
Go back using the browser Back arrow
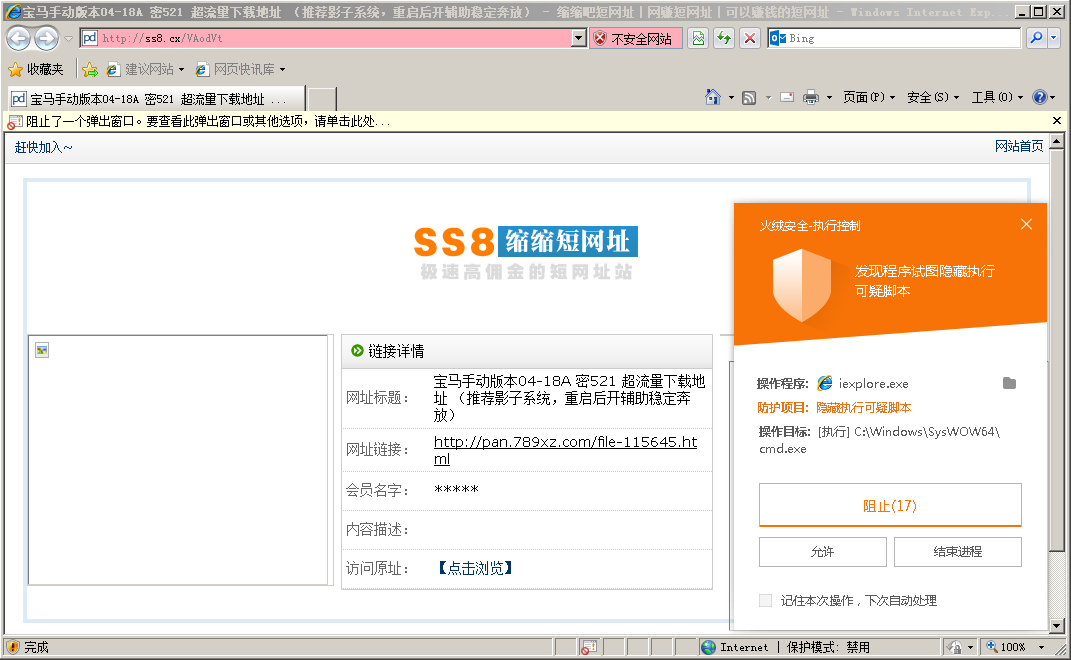click(x=18, y=38)
